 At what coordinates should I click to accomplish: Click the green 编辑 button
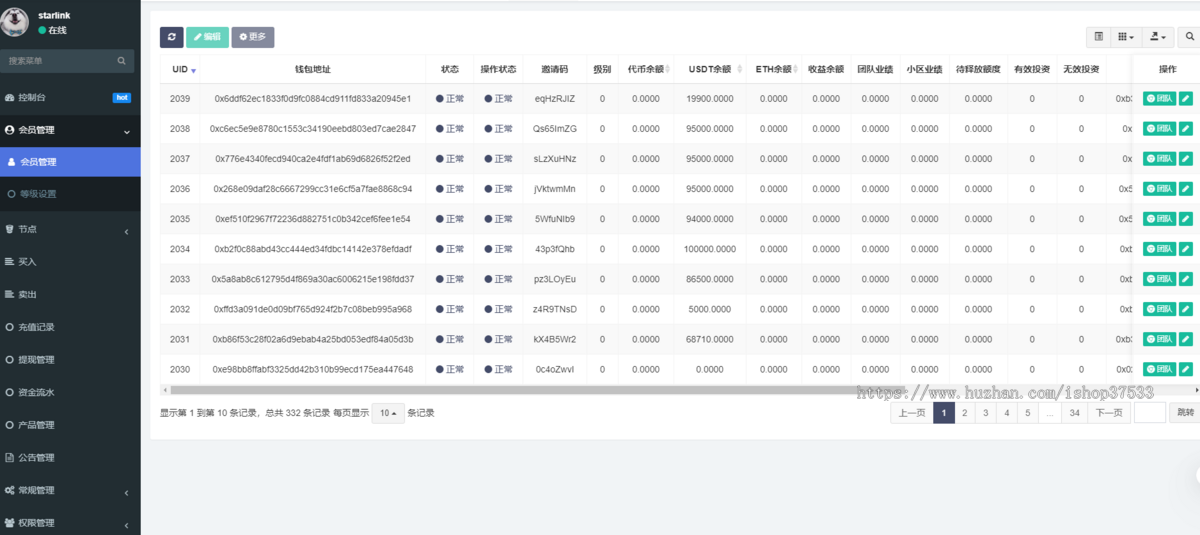[207, 37]
